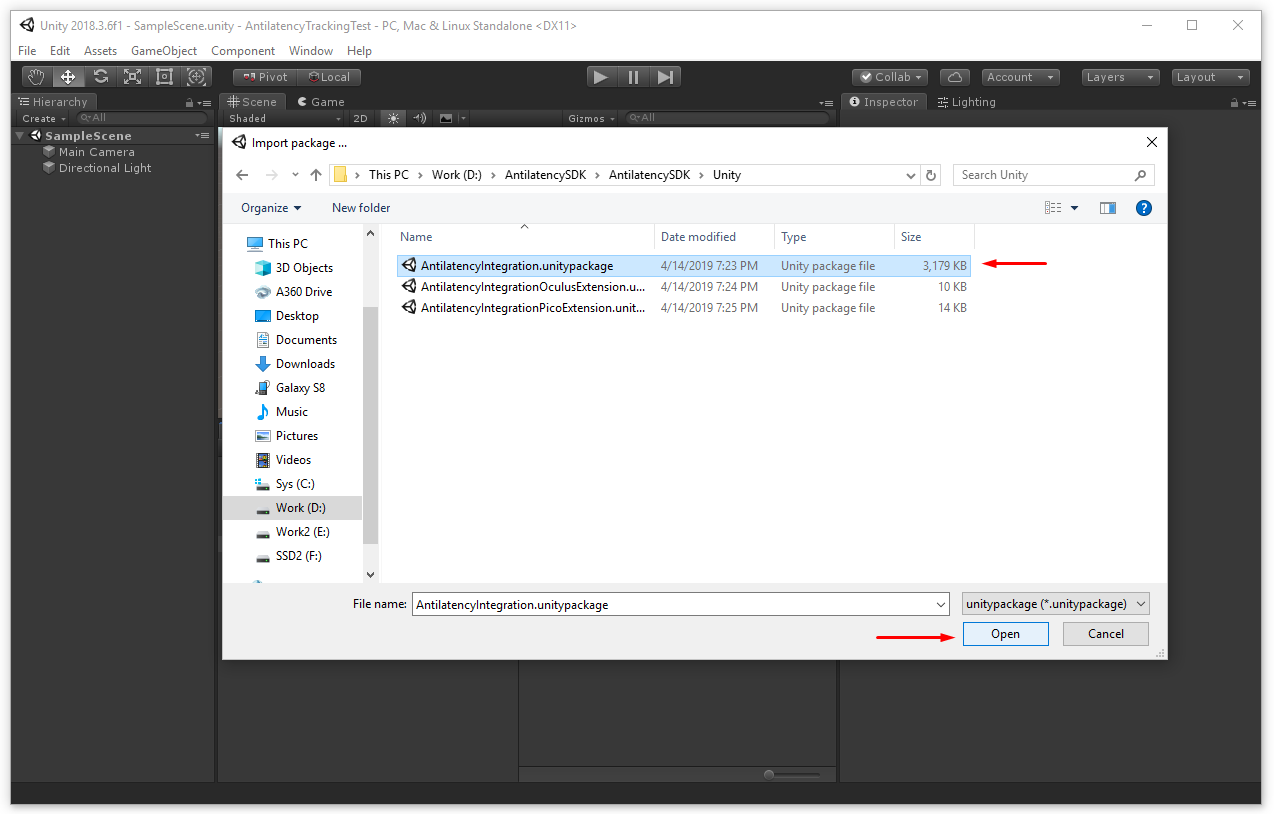Open the Gizmos dropdown
1274x814 pixels.
pyautogui.click(x=591, y=118)
